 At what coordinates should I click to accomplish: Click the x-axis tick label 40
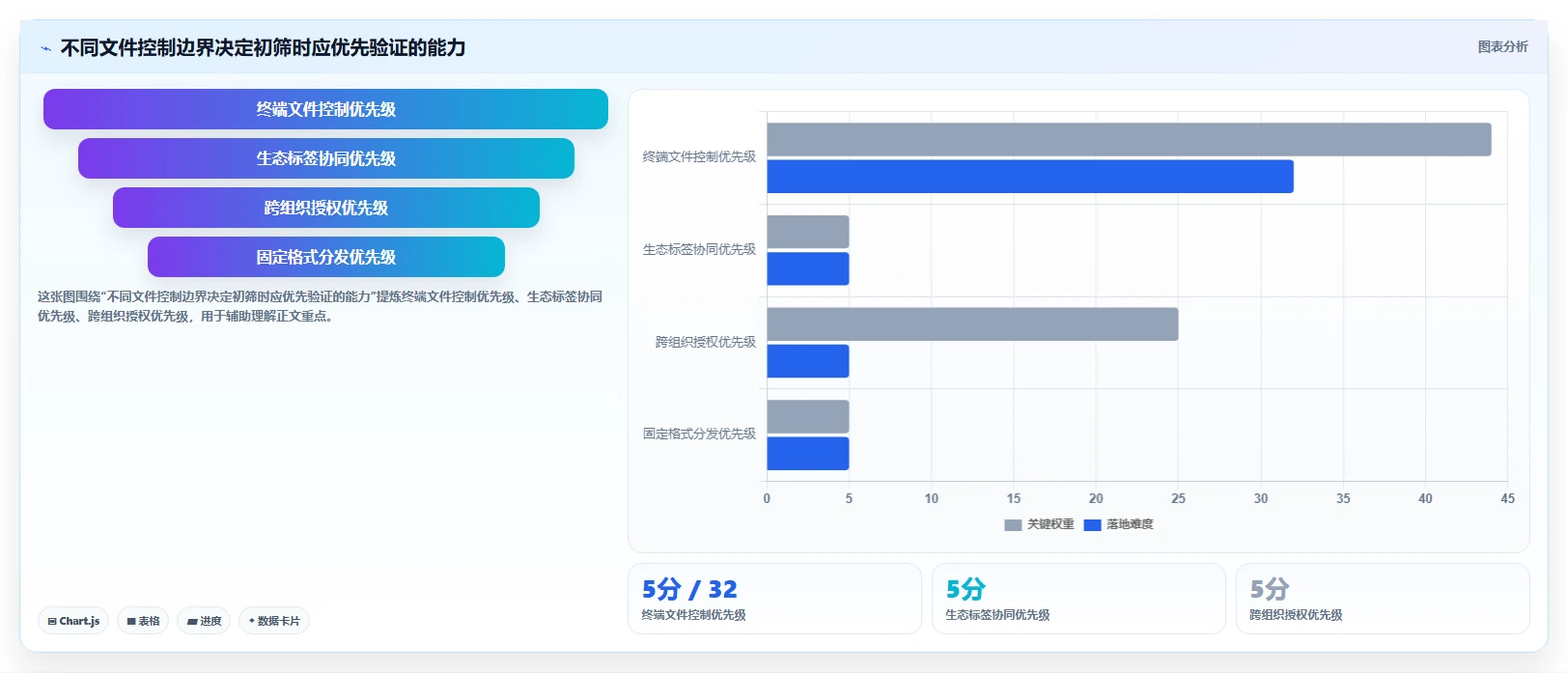(1425, 498)
